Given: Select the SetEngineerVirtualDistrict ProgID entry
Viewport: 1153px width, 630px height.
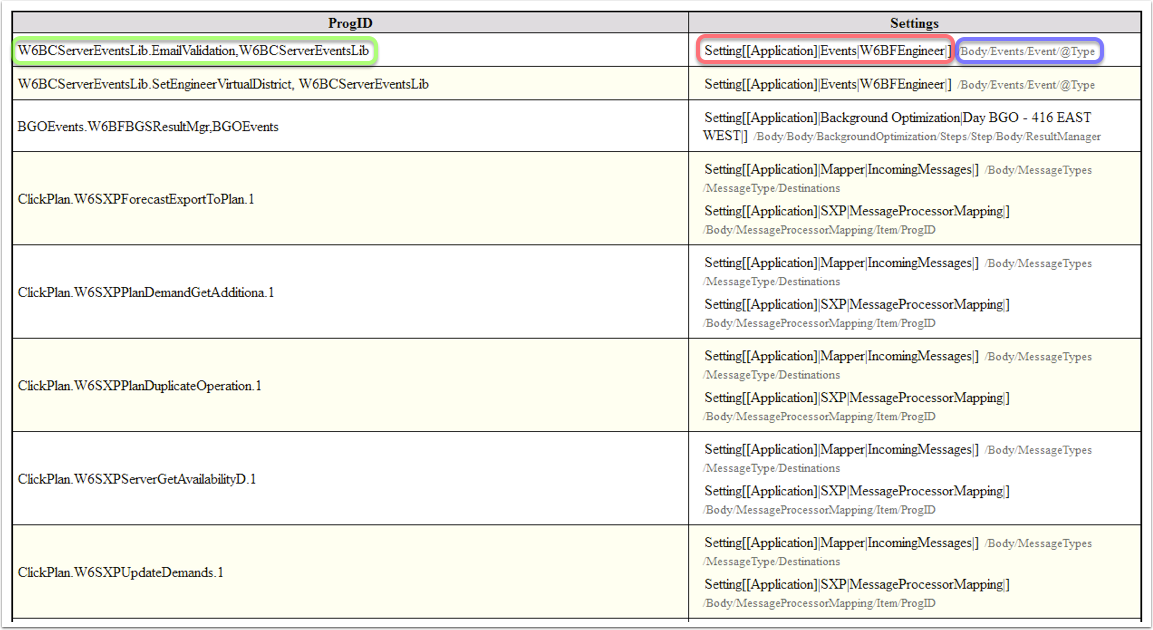Looking at the screenshot, I should 223,84.
